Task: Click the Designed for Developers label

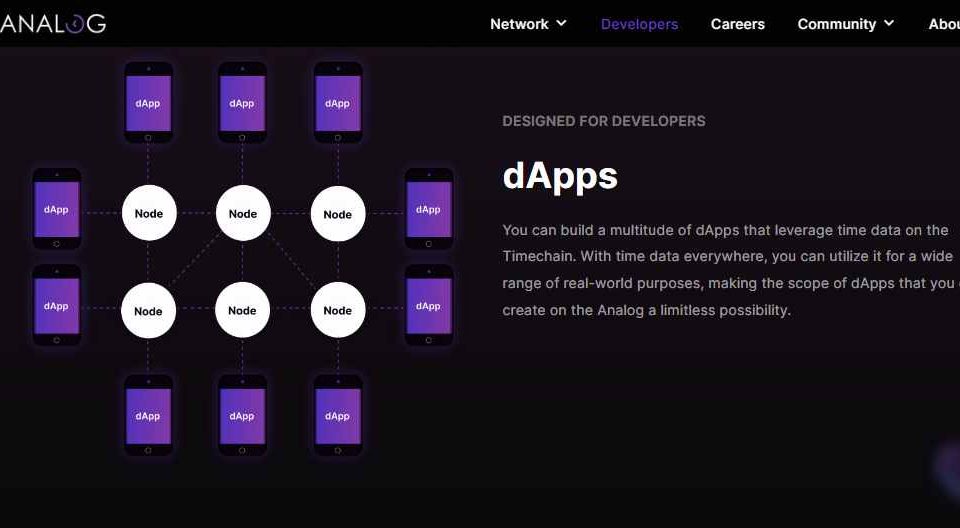Action: (604, 121)
